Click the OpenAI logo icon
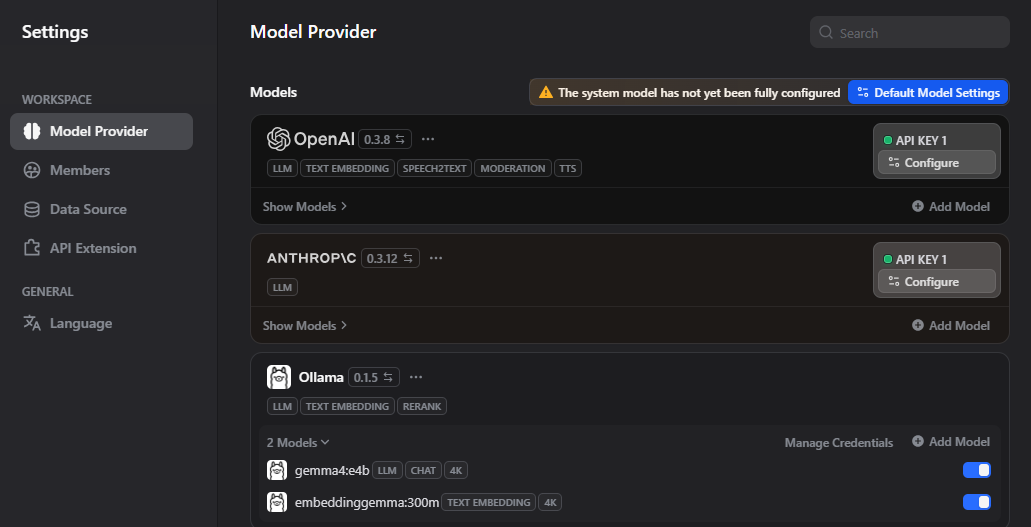Viewport: 1031px width, 527px height. coord(279,139)
